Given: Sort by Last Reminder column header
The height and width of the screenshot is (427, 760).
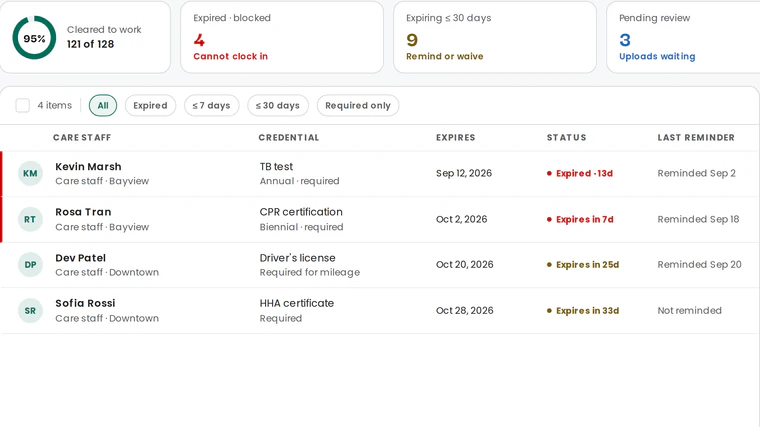Looking at the screenshot, I should 696,138.
